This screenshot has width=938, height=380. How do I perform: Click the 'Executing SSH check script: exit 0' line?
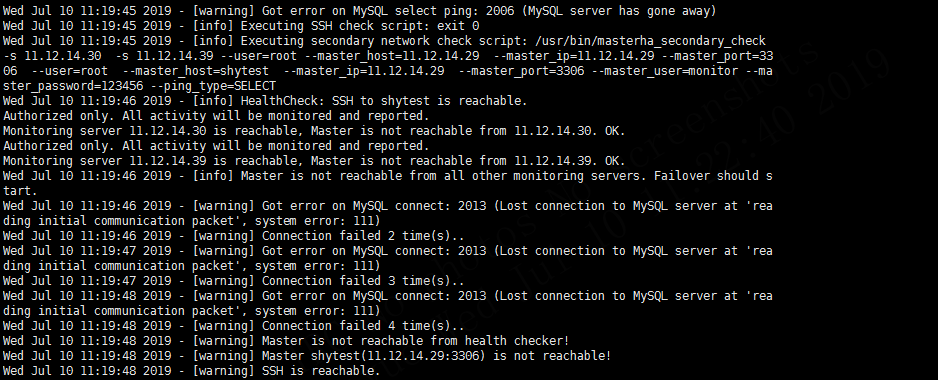[x=241, y=26]
